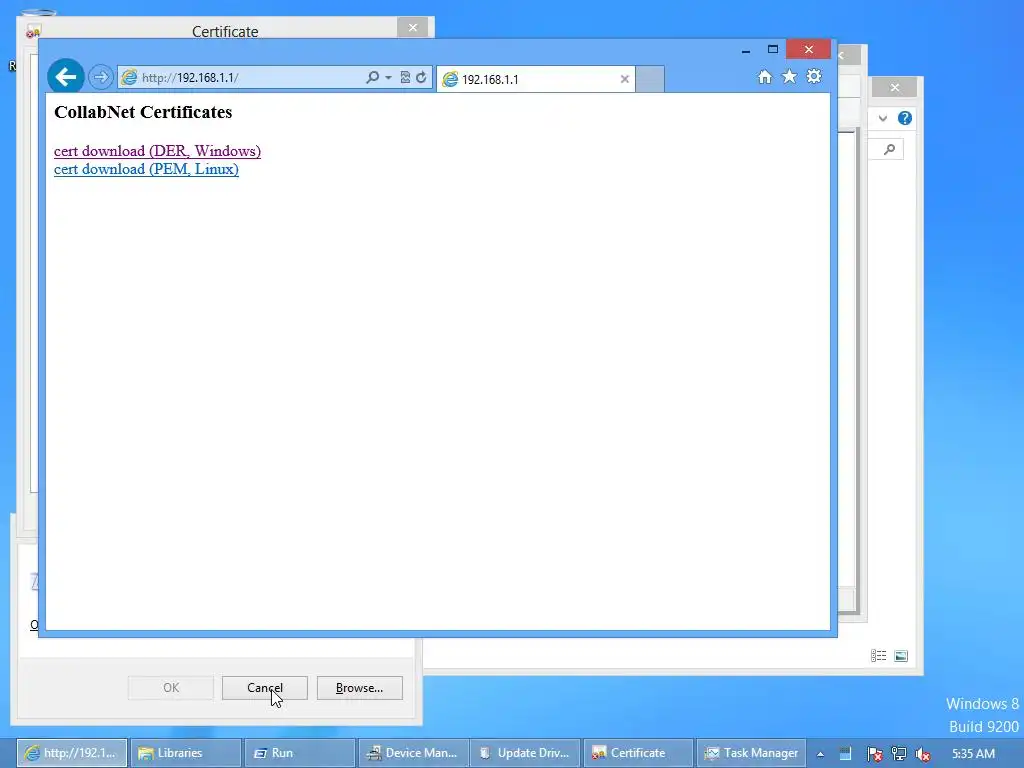Click the Browse... button
1024x768 pixels.
[359, 688]
